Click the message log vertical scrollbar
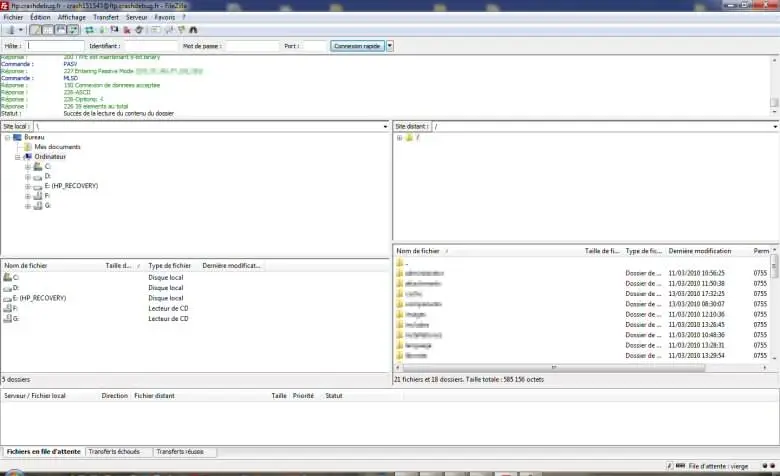This screenshot has width=780, height=476. tap(774, 85)
